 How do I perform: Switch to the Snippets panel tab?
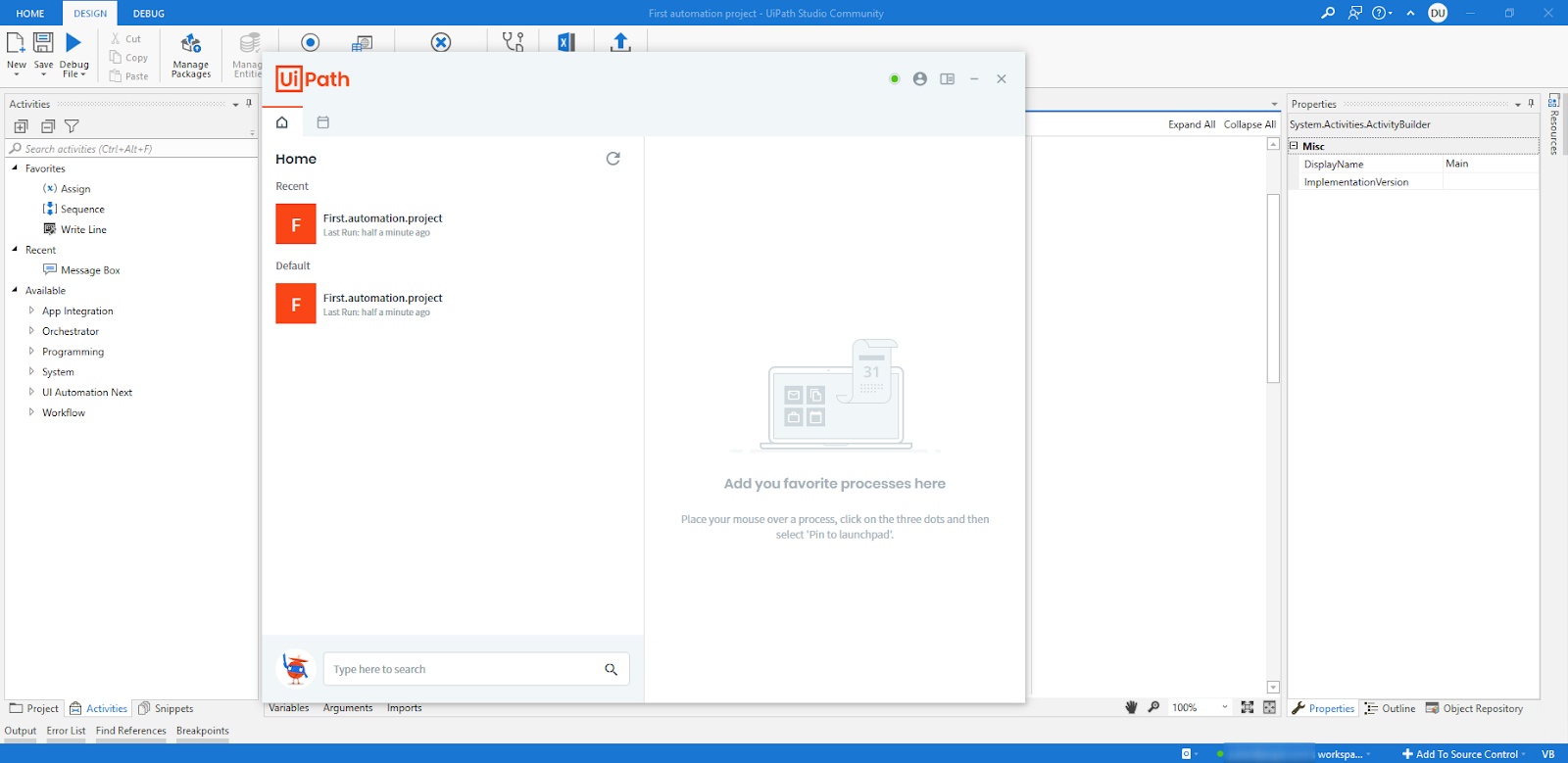(x=166, y=708)
